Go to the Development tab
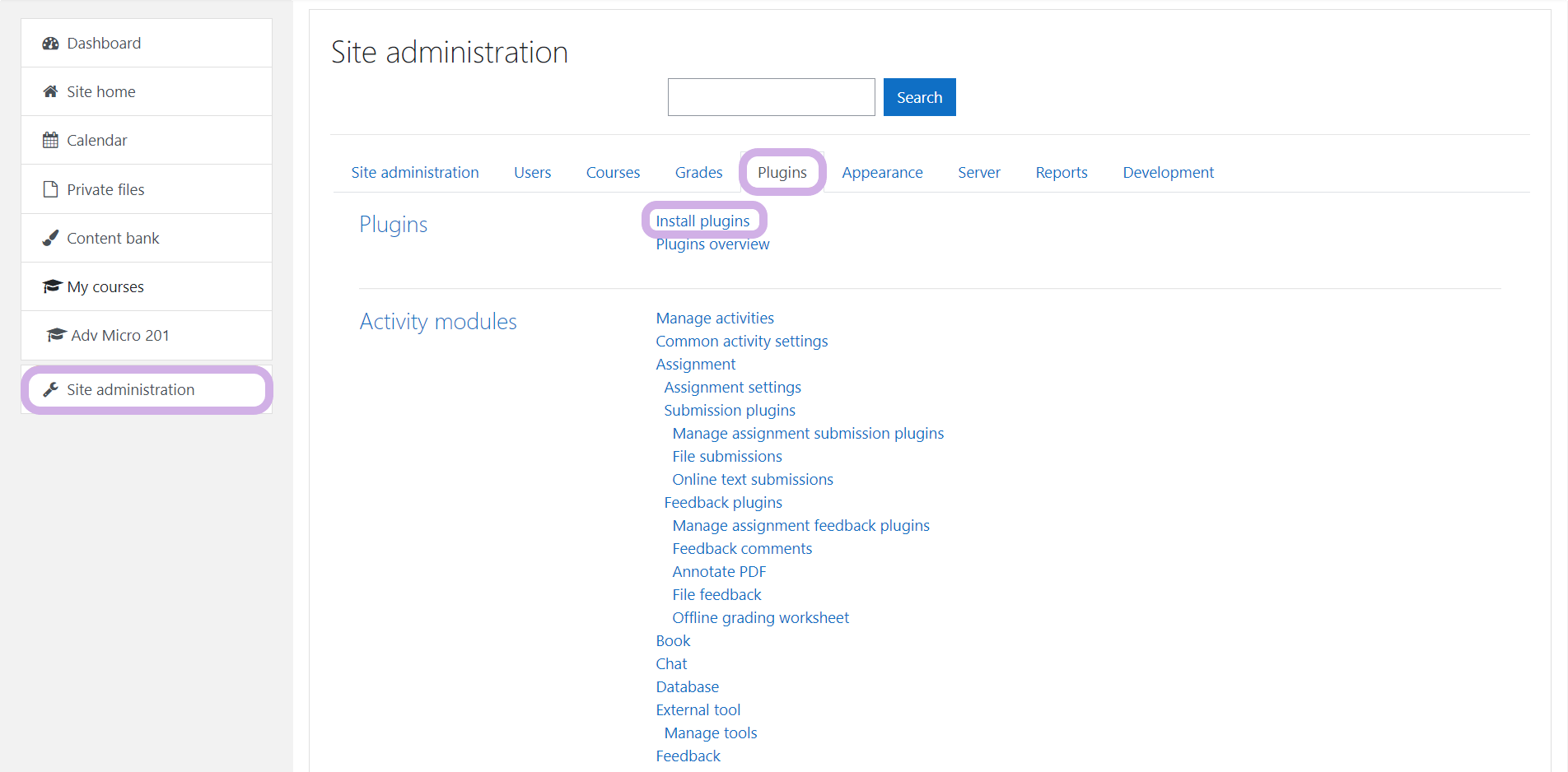 click(1168, 173)
